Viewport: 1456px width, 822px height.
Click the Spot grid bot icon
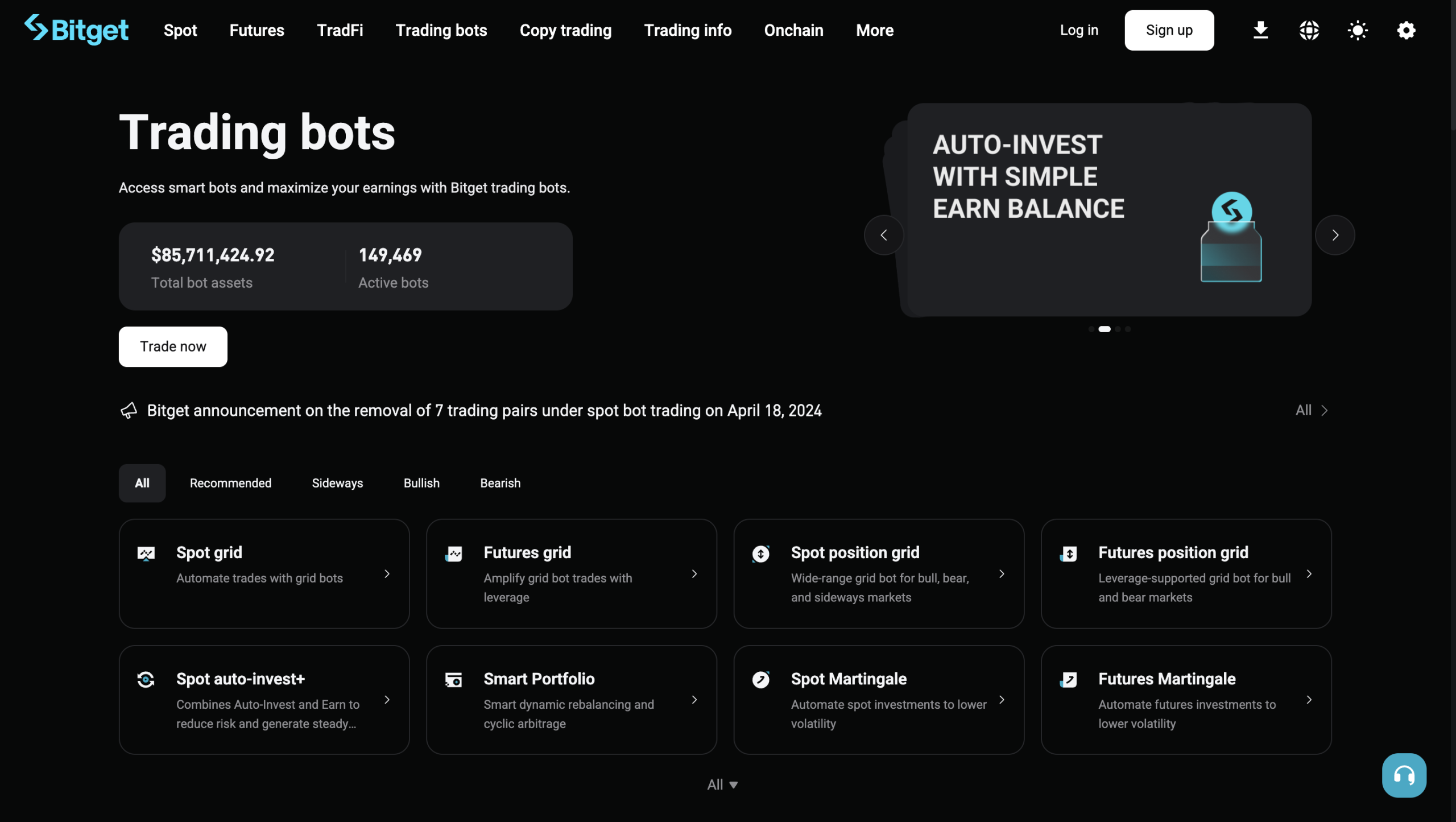(146, 553)
